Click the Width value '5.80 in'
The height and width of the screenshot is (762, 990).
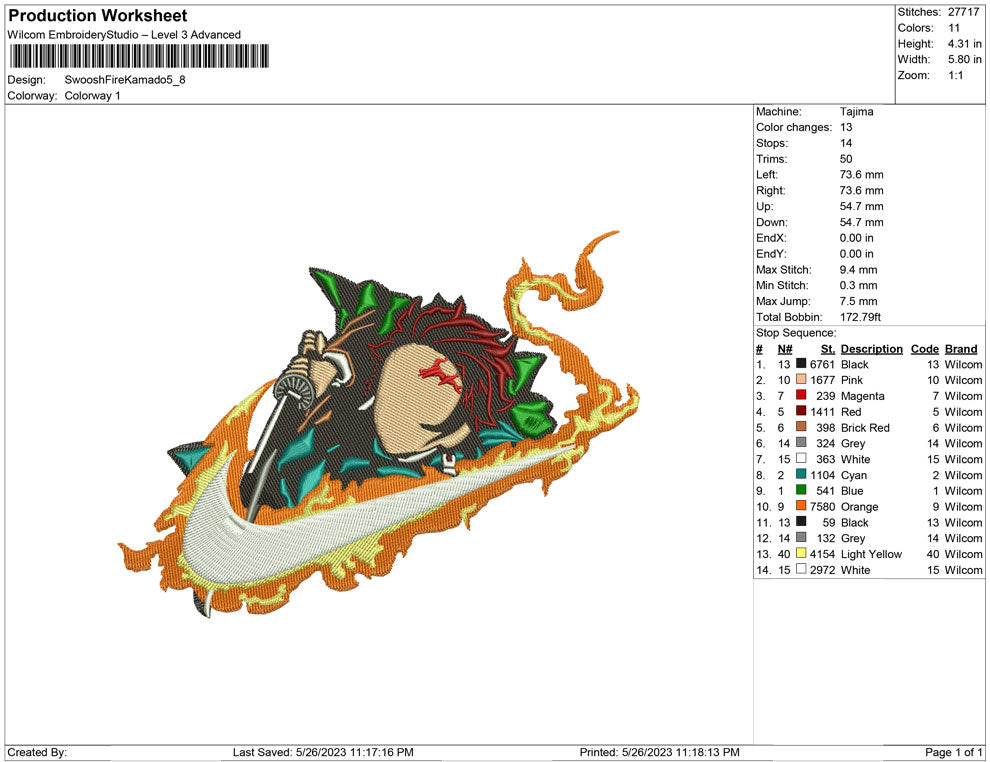pos(964,59)
